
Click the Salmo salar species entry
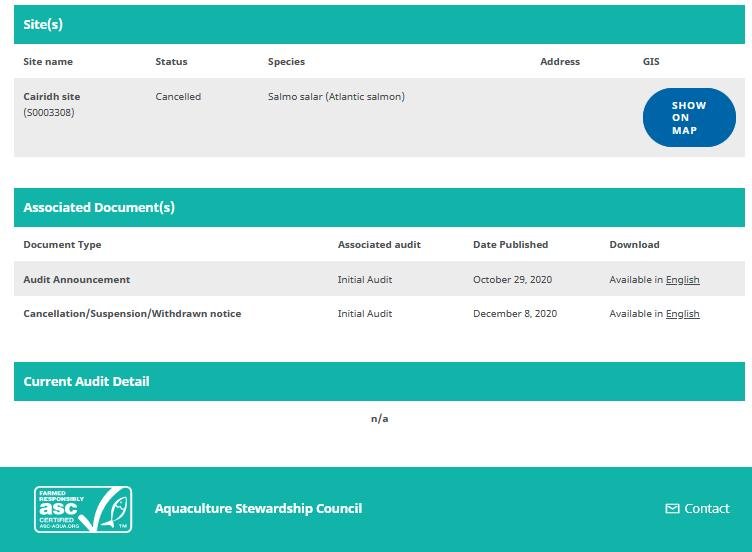click(336, 97)
